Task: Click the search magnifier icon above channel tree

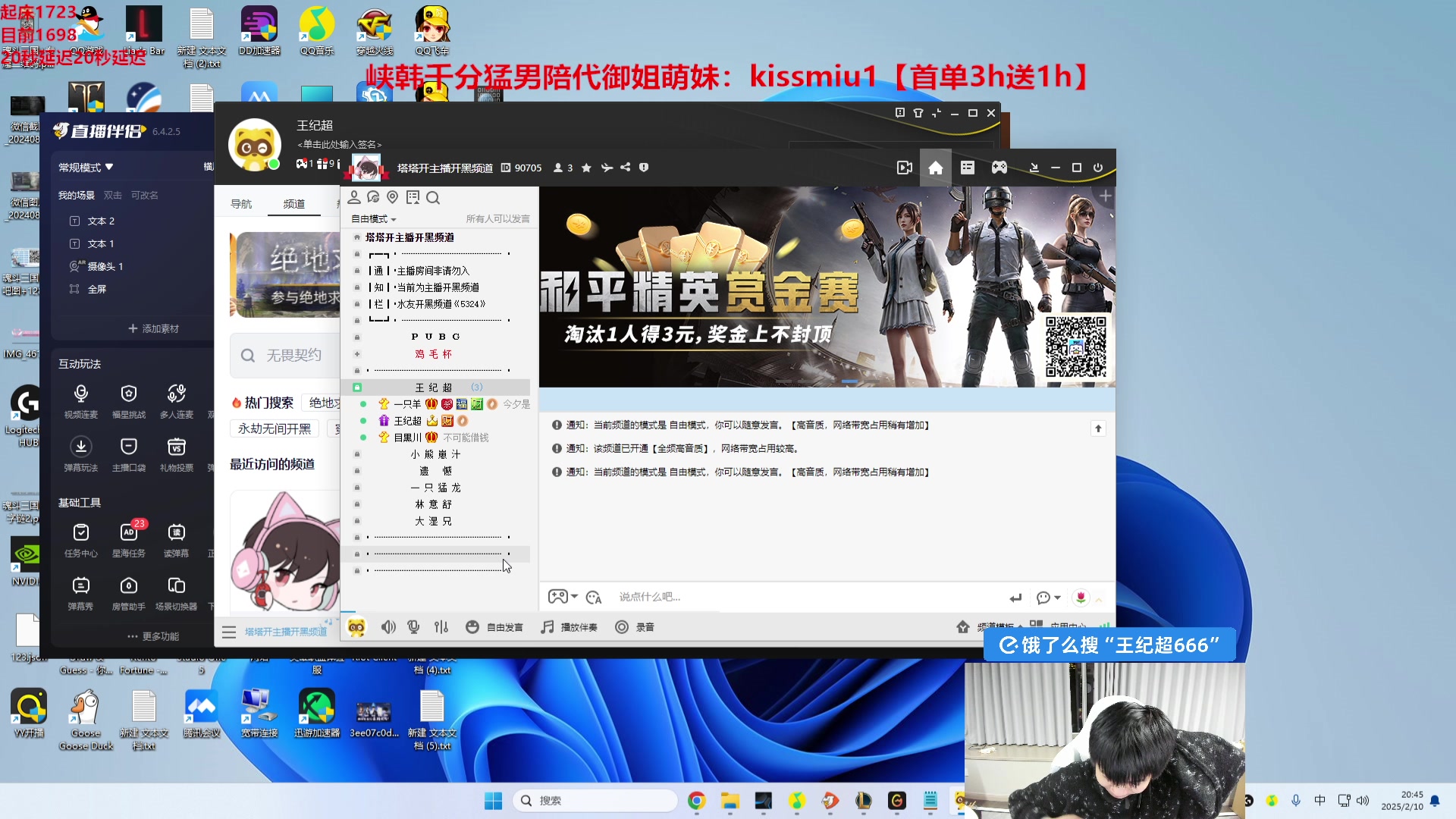Action: pyautogui.click(x=432, y=197)
